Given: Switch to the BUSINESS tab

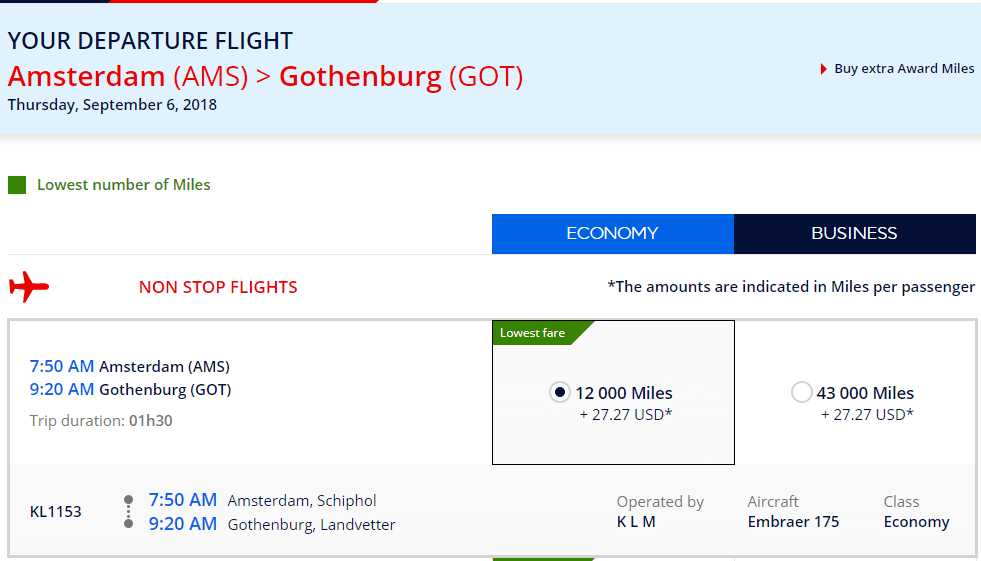Looking at the screenshot, I should (855, 234).
